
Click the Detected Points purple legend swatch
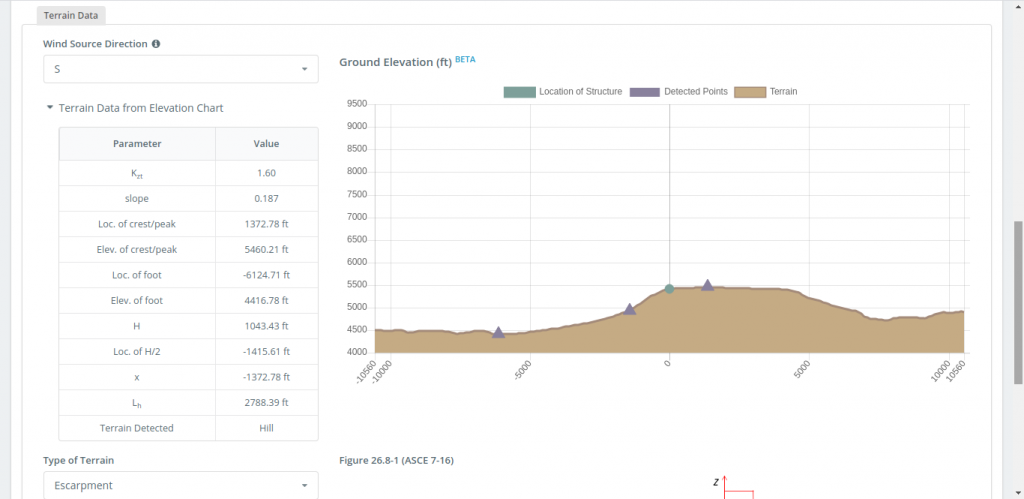tap(644, 92)
